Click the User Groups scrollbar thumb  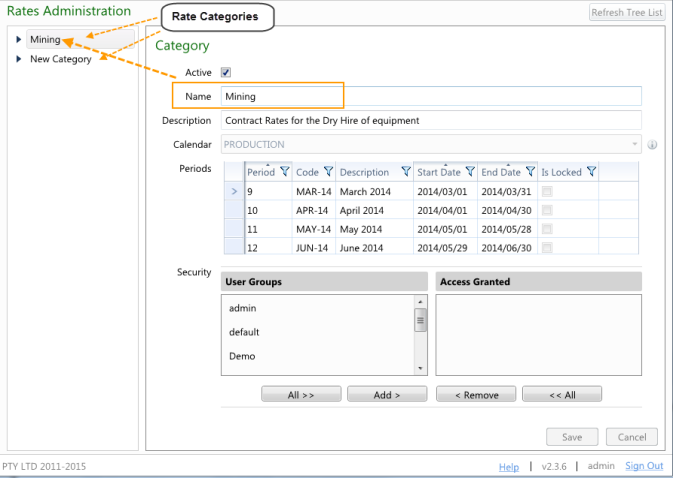(x=420, y=320)
